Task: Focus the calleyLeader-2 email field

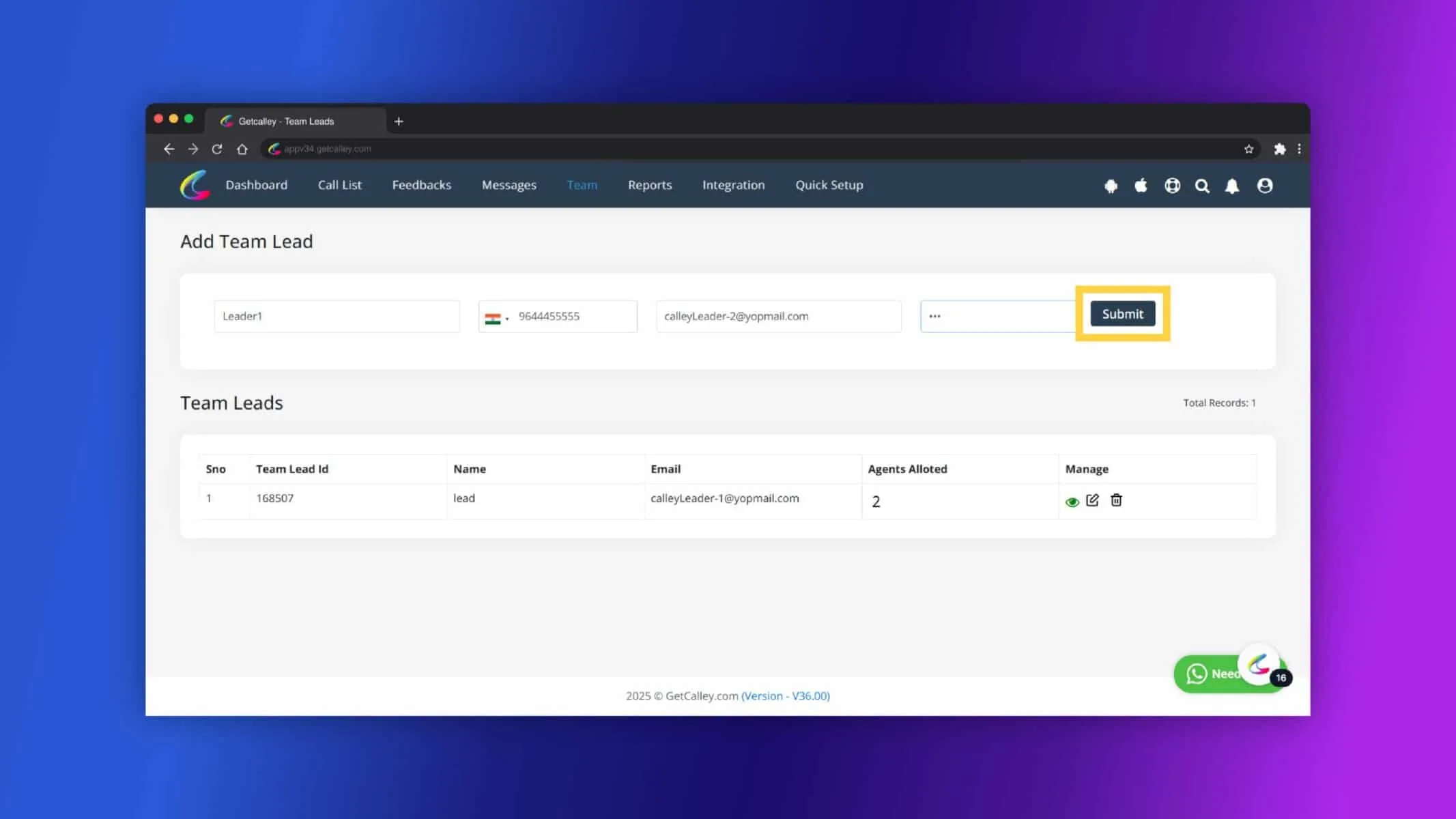Action: (778, 316)
